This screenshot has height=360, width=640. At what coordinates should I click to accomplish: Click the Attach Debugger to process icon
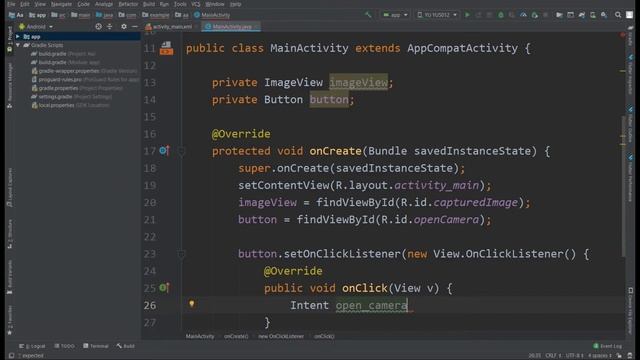[534, 15]
